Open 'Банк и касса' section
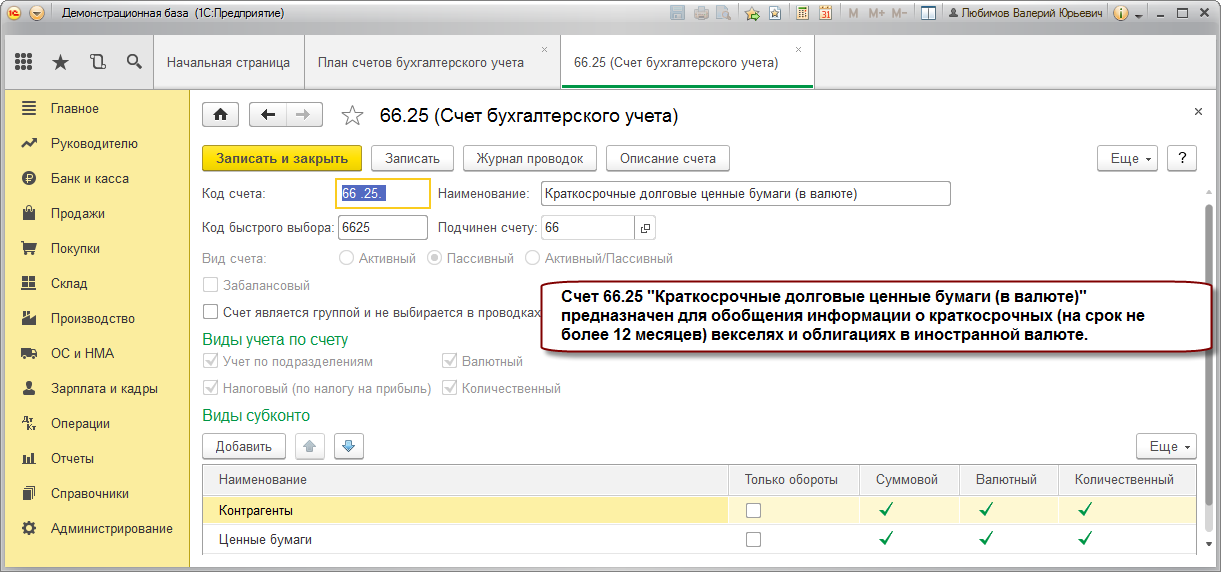The image size is (1221, 572). (90, 178)
